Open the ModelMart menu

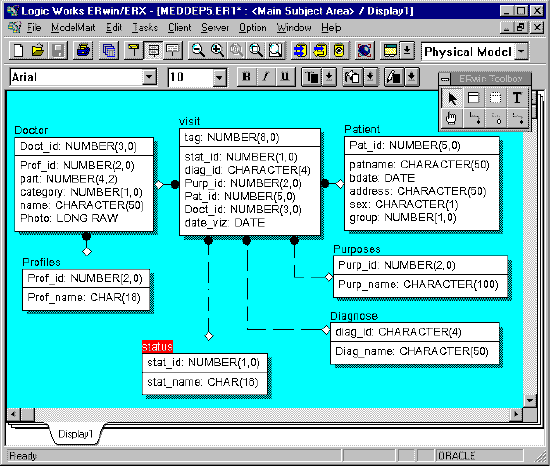point(73,28)
